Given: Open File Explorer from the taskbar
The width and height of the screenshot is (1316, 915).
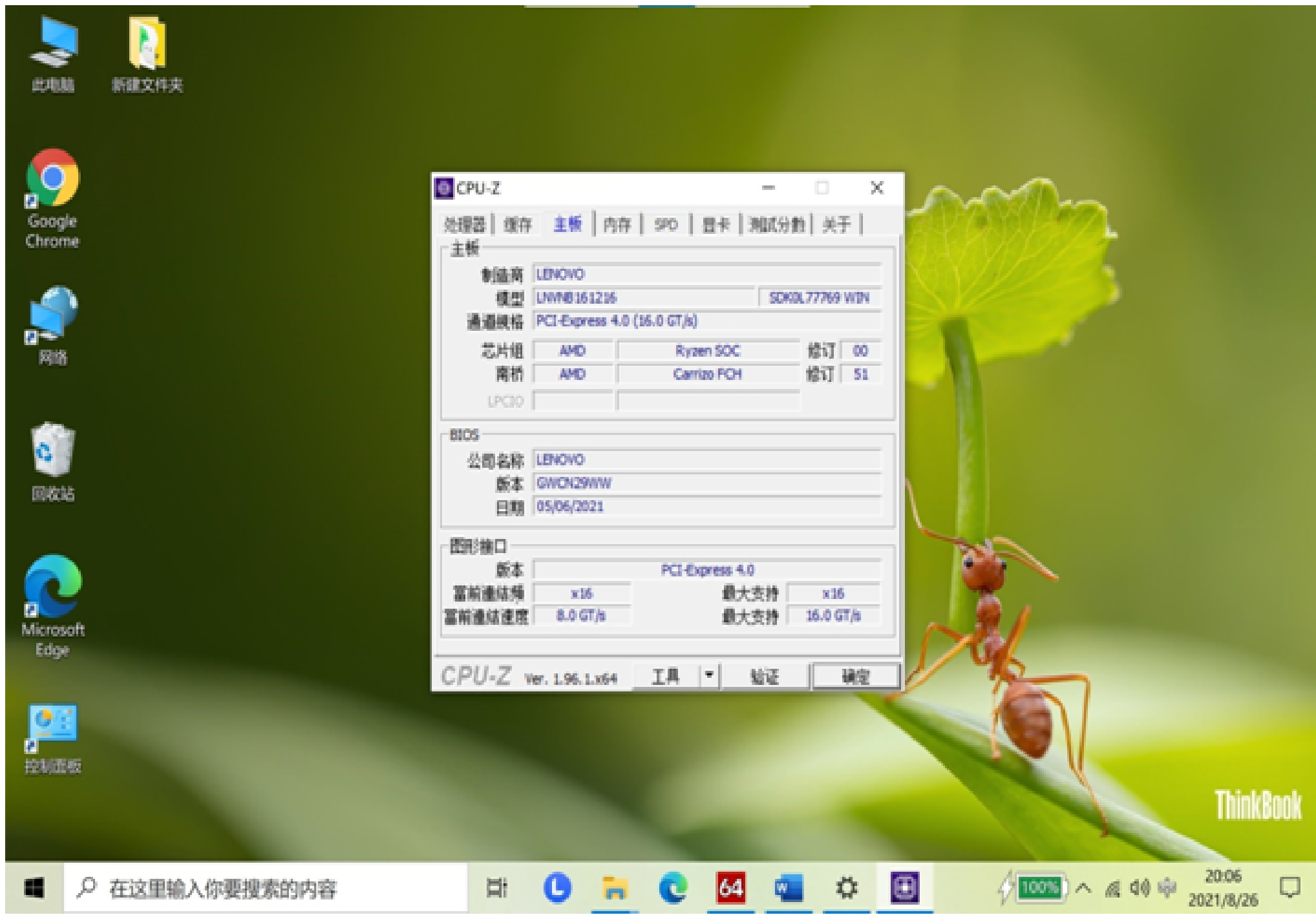Looking at the screenshot, I should [614, 888].
